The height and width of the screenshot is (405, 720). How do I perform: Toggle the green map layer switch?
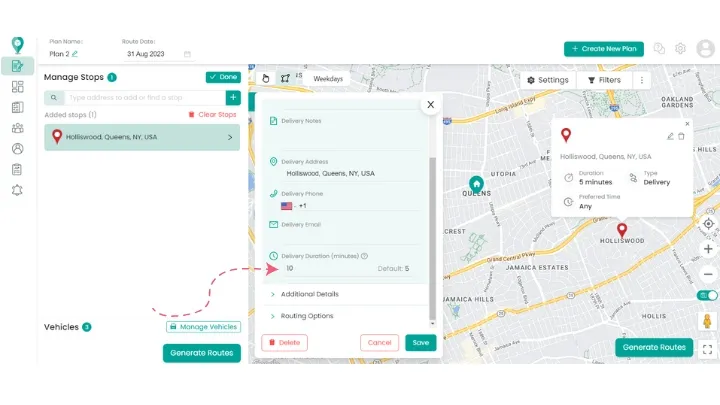click(x=708, y=296)
